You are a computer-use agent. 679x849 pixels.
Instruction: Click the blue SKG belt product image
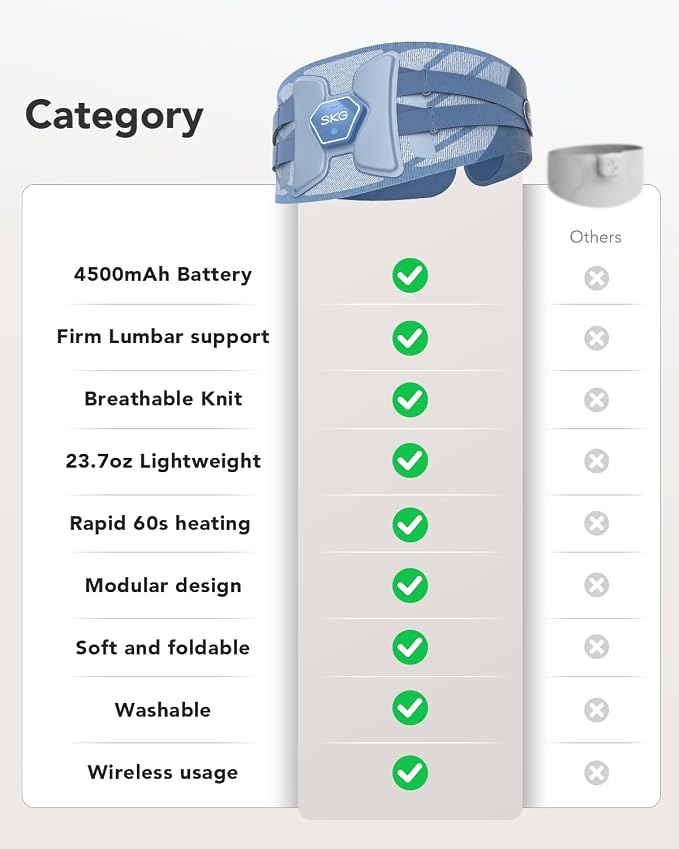click(403, 123)
